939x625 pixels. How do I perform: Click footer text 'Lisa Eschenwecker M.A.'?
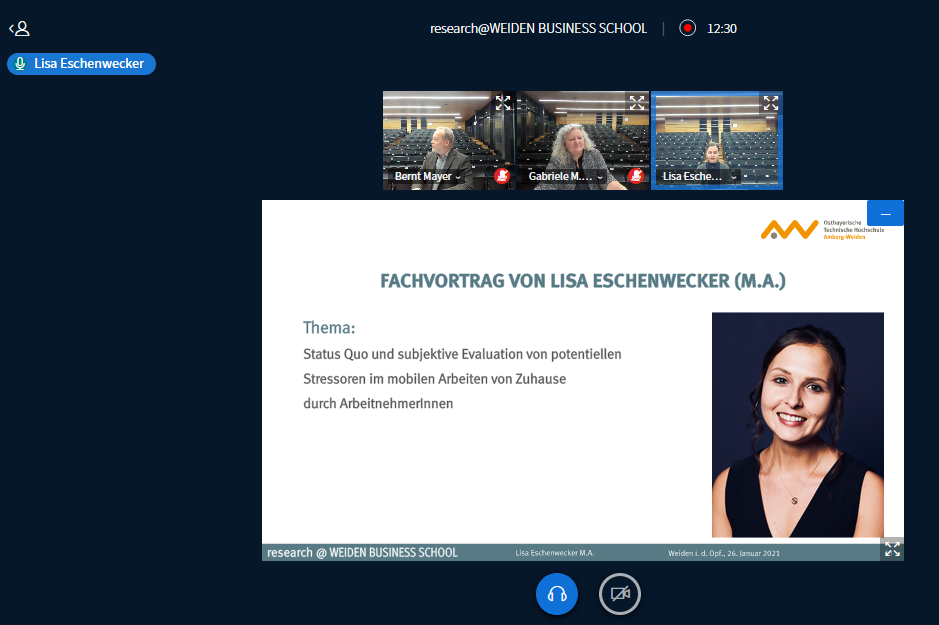(555, 553)
